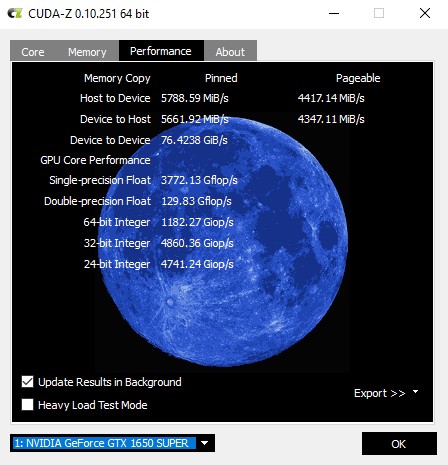
Task: Click the Single-precision Float value 3772.13 Gflop/s
Action: pyautogui.click(x=199, y=180)
